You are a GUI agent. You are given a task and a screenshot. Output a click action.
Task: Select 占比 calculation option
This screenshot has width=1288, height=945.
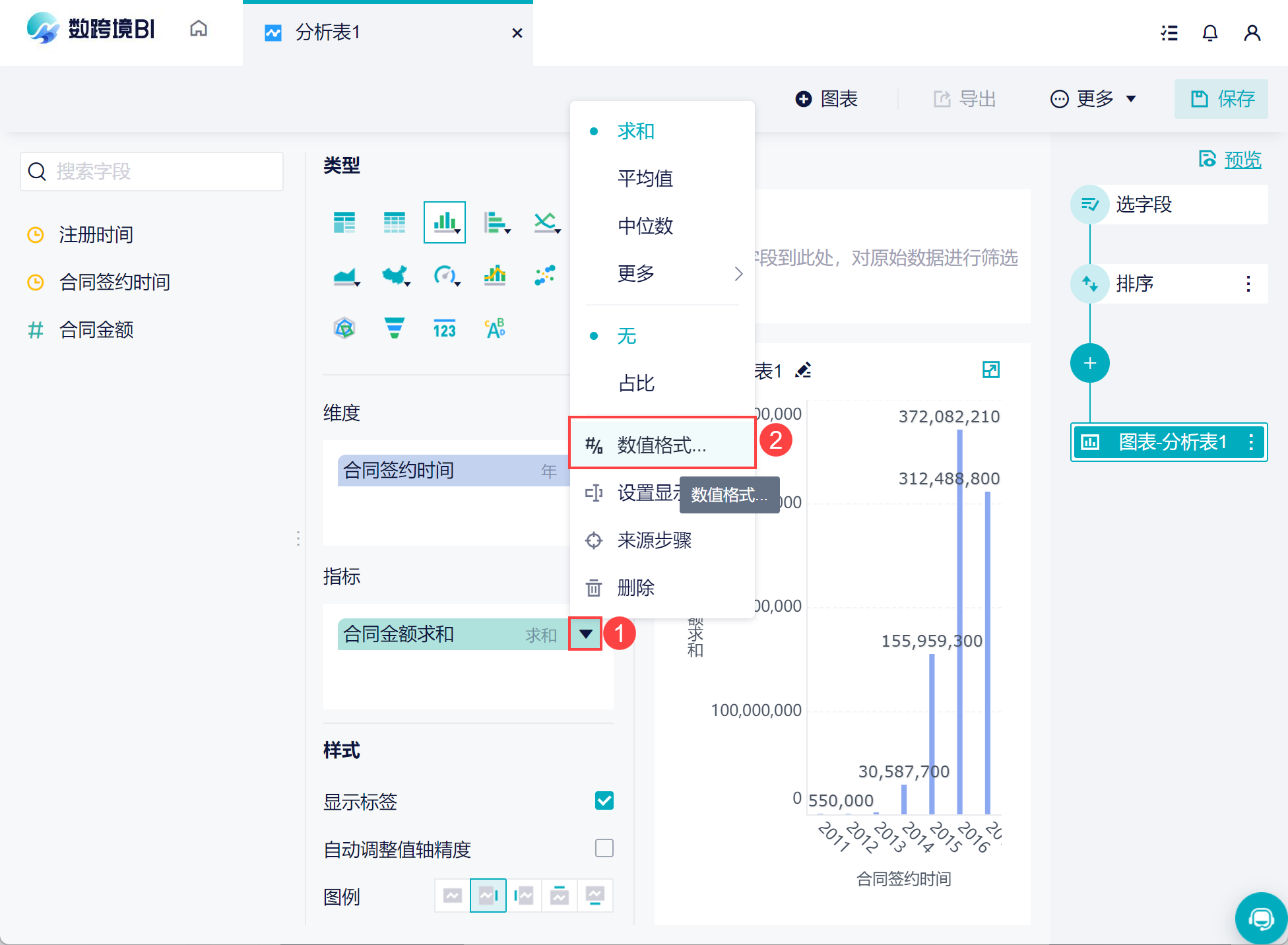click(x=636, y=383)
